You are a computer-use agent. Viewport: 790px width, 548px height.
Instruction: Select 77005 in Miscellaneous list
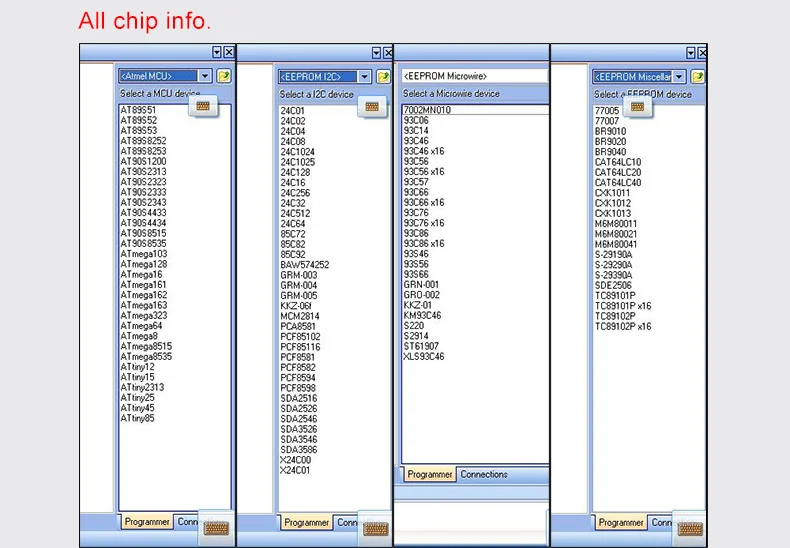click(607, 110)
